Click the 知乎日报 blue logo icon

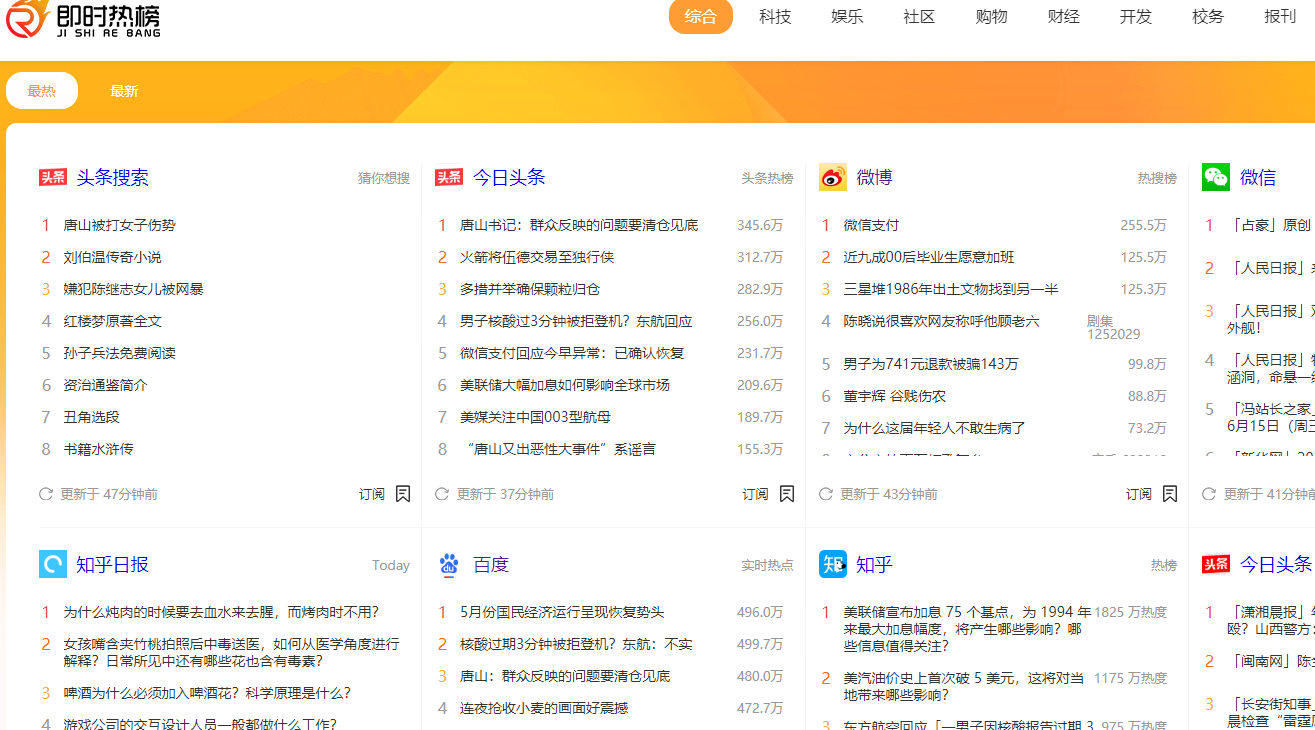53,565
